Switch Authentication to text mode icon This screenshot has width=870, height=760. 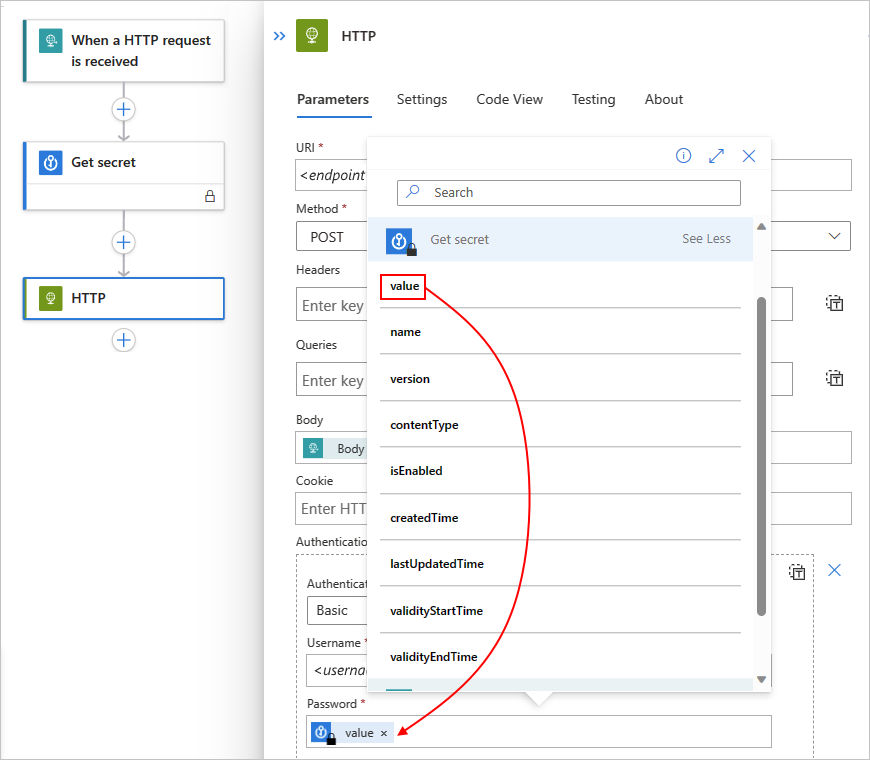[797, 572]
